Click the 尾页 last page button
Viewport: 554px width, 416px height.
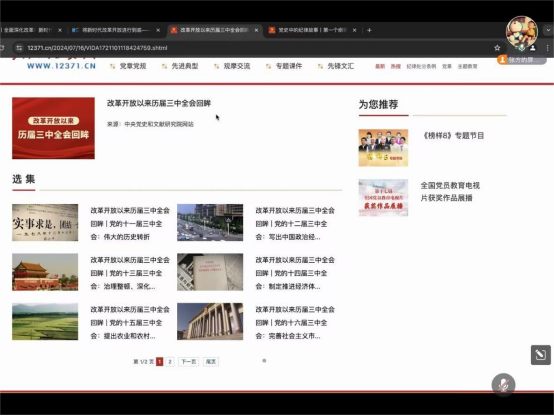211,362
